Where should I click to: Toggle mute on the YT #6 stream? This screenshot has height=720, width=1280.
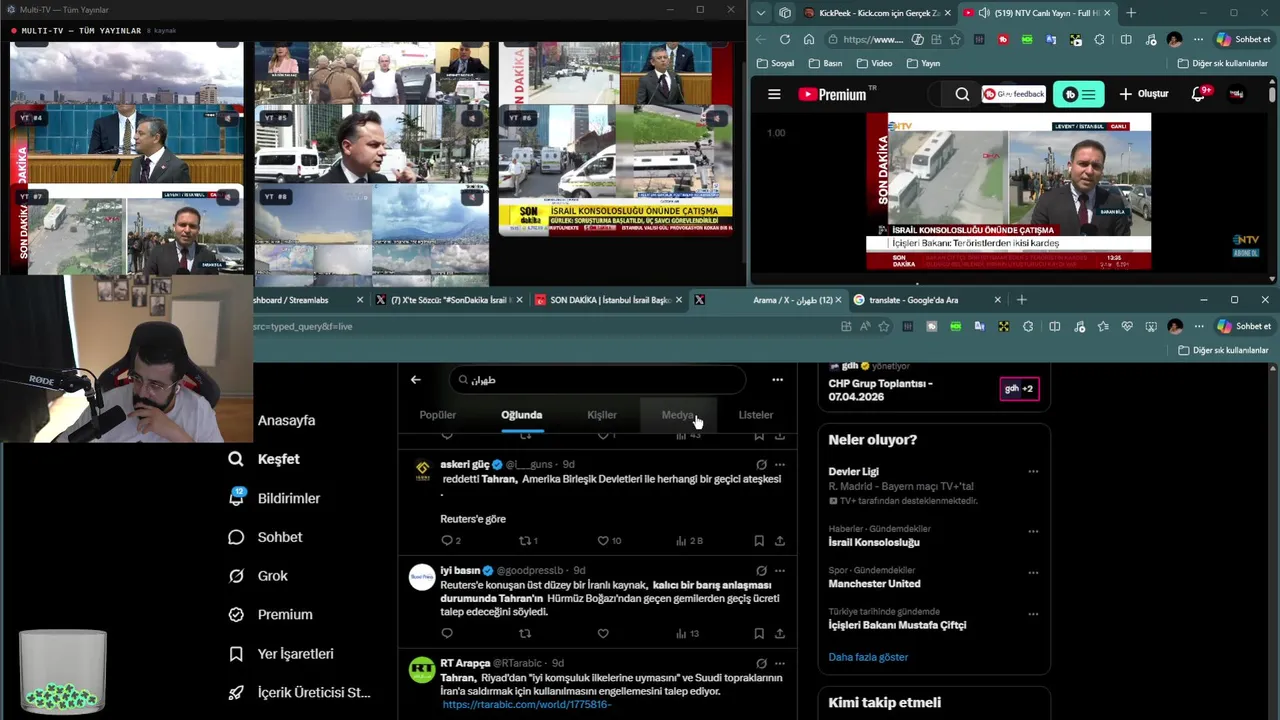716,118
